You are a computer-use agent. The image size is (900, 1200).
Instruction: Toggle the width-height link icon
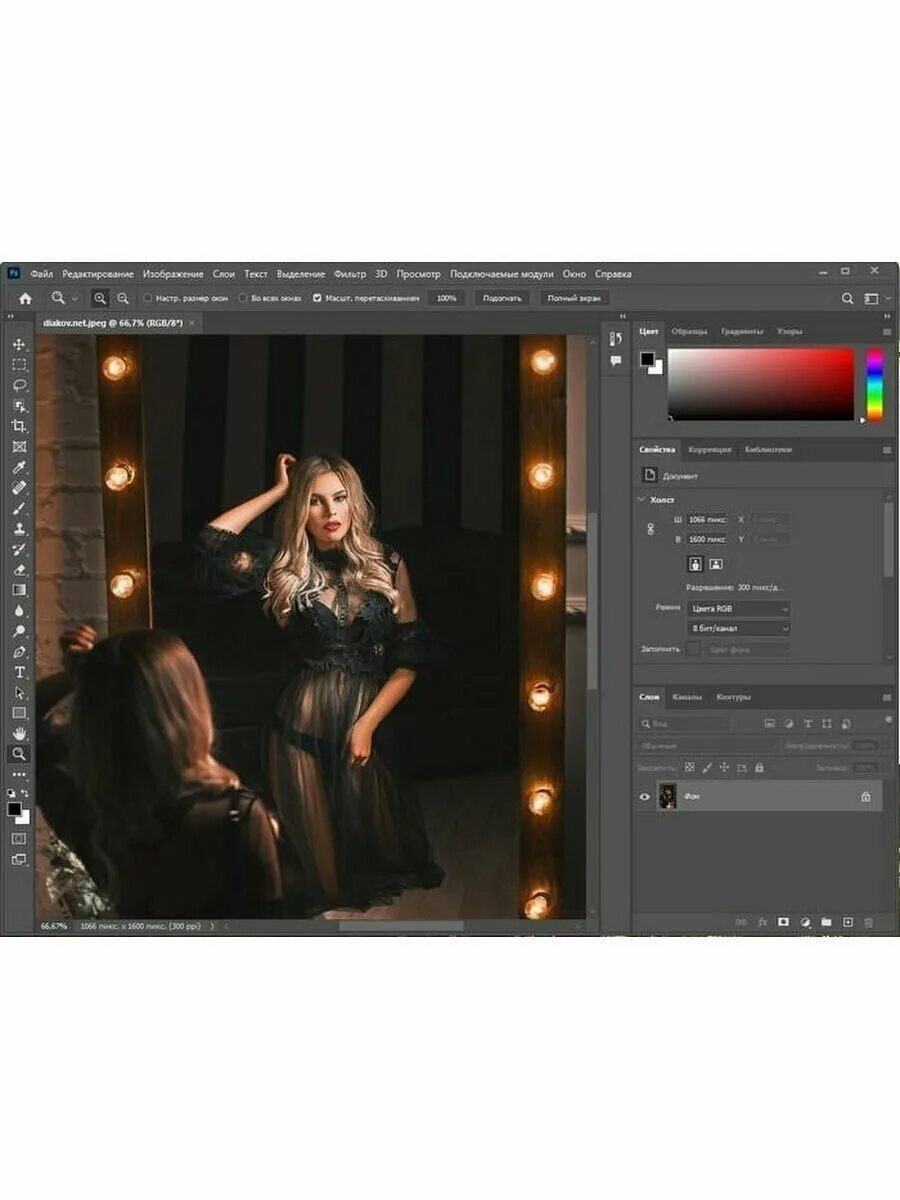tap(651, 528)
